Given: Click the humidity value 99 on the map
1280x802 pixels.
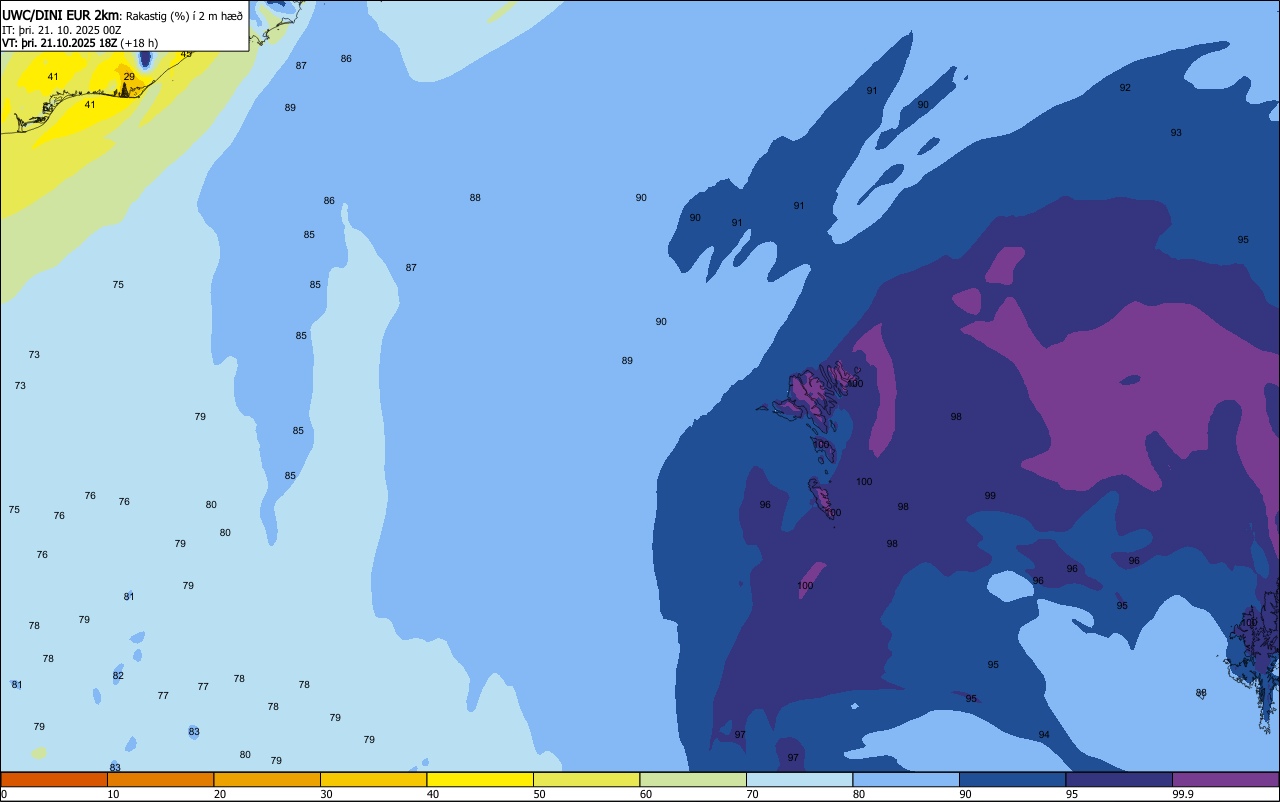Looking at the screenshot, I should click(990, 496).
